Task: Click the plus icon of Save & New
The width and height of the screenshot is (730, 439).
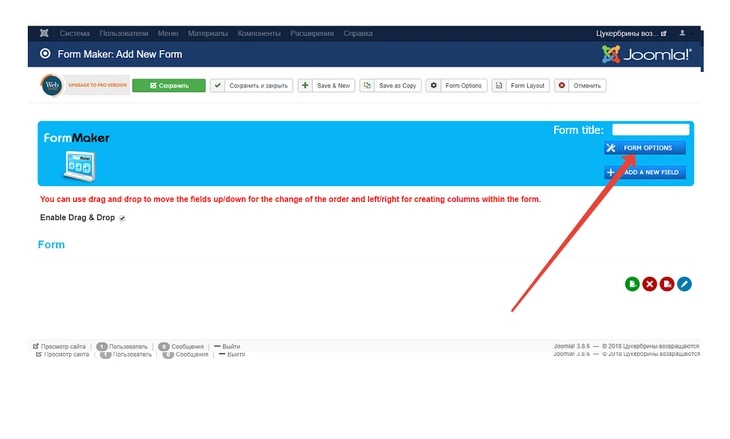Action: tap(305, 86)
